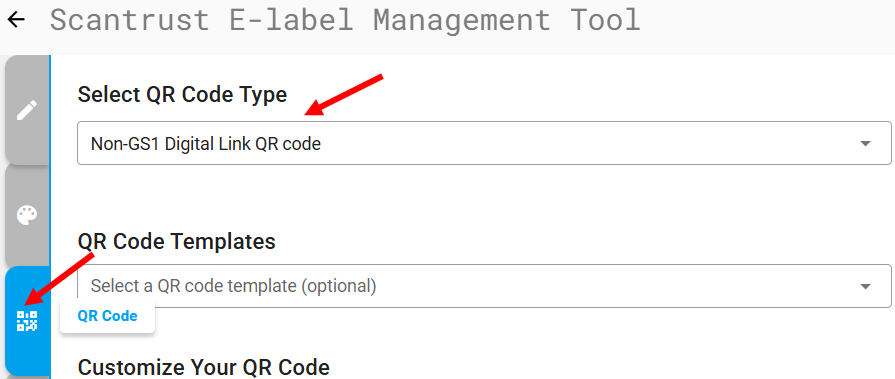Screen dimensions: 895x379
Task: Click the 'QR Code Templates' section heading
Action: pos(176,241)
